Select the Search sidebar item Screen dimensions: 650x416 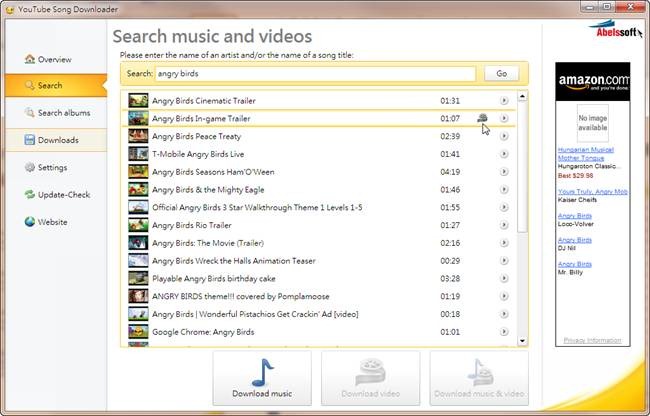click(x=56, y=85)
